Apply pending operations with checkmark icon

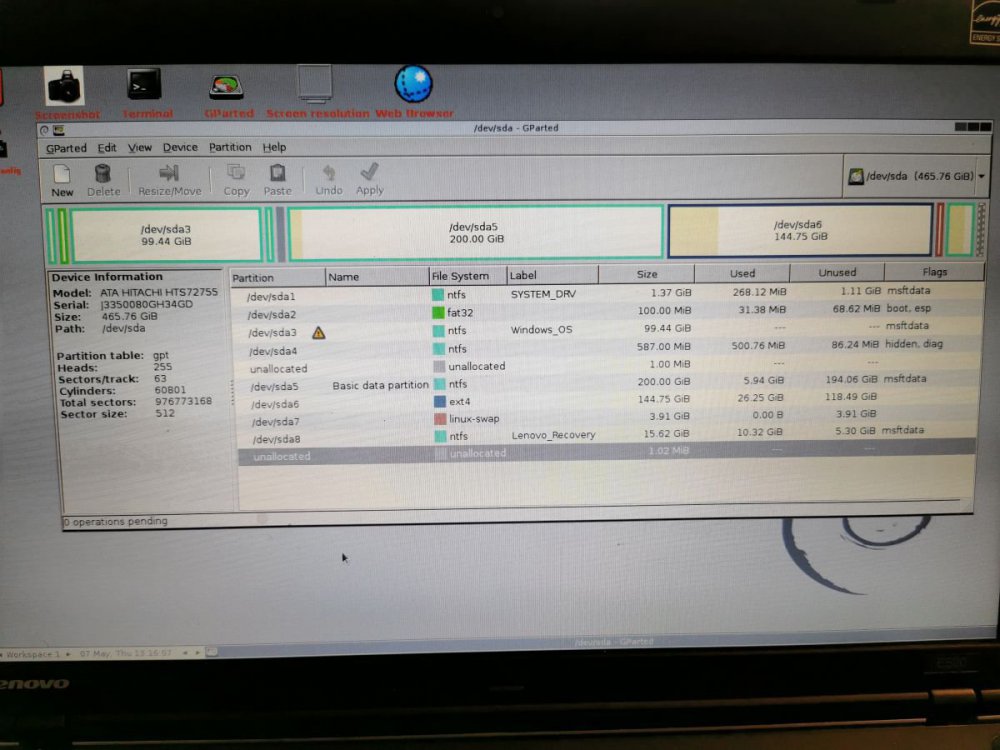(370, 173)
